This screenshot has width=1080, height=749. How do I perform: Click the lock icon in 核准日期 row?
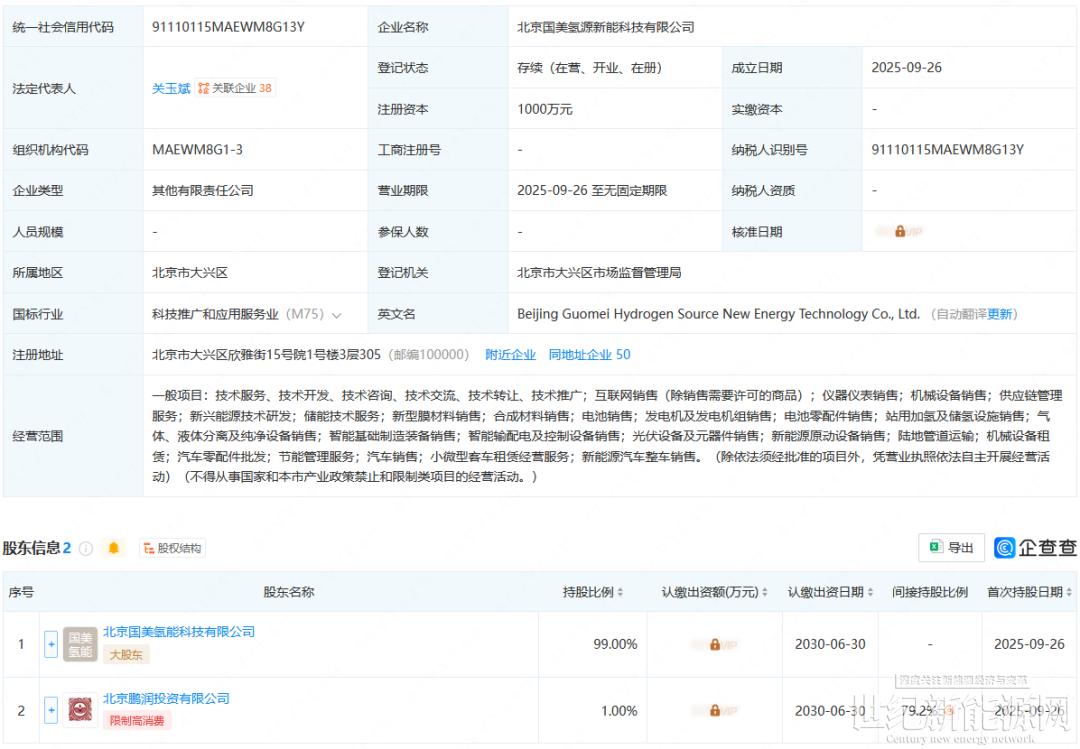coord(900,232)
